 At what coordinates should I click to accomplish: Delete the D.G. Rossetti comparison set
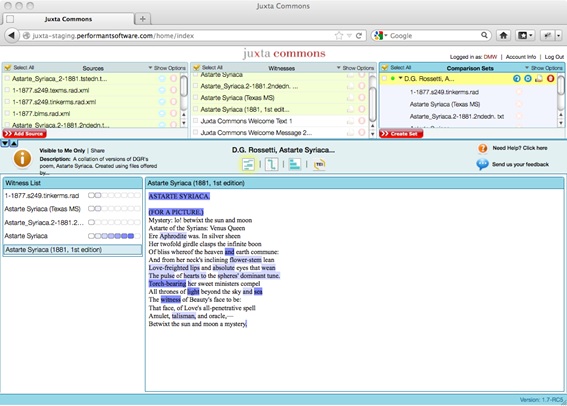(550, 78)
